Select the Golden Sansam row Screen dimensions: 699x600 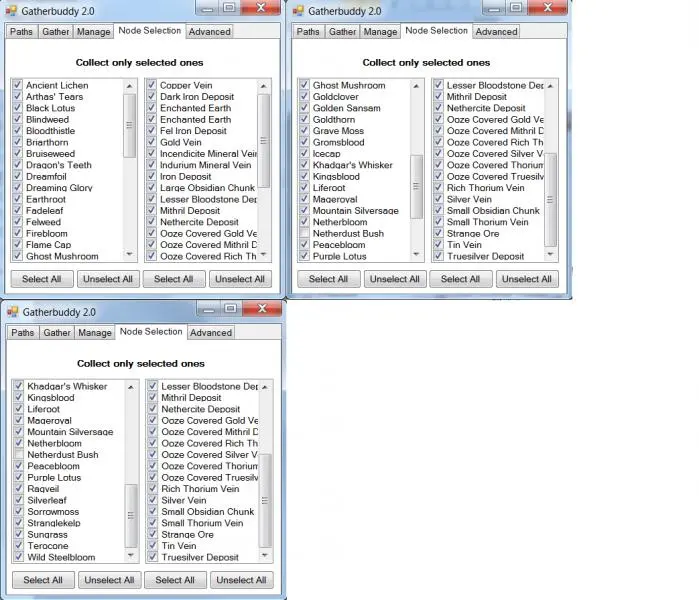point(354,108)
